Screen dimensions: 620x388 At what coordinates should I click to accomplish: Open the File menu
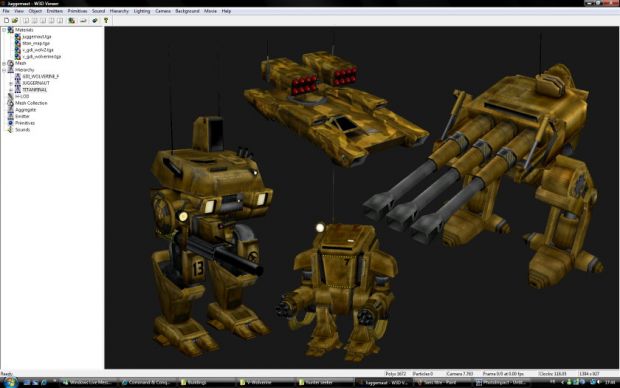coord(6,11)
